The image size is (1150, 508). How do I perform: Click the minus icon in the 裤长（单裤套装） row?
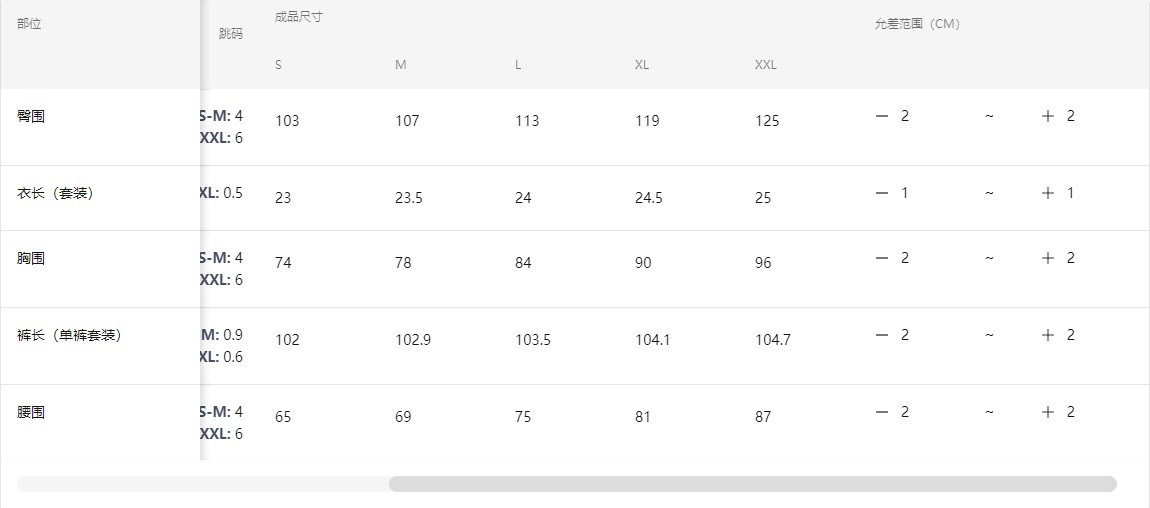882,335
